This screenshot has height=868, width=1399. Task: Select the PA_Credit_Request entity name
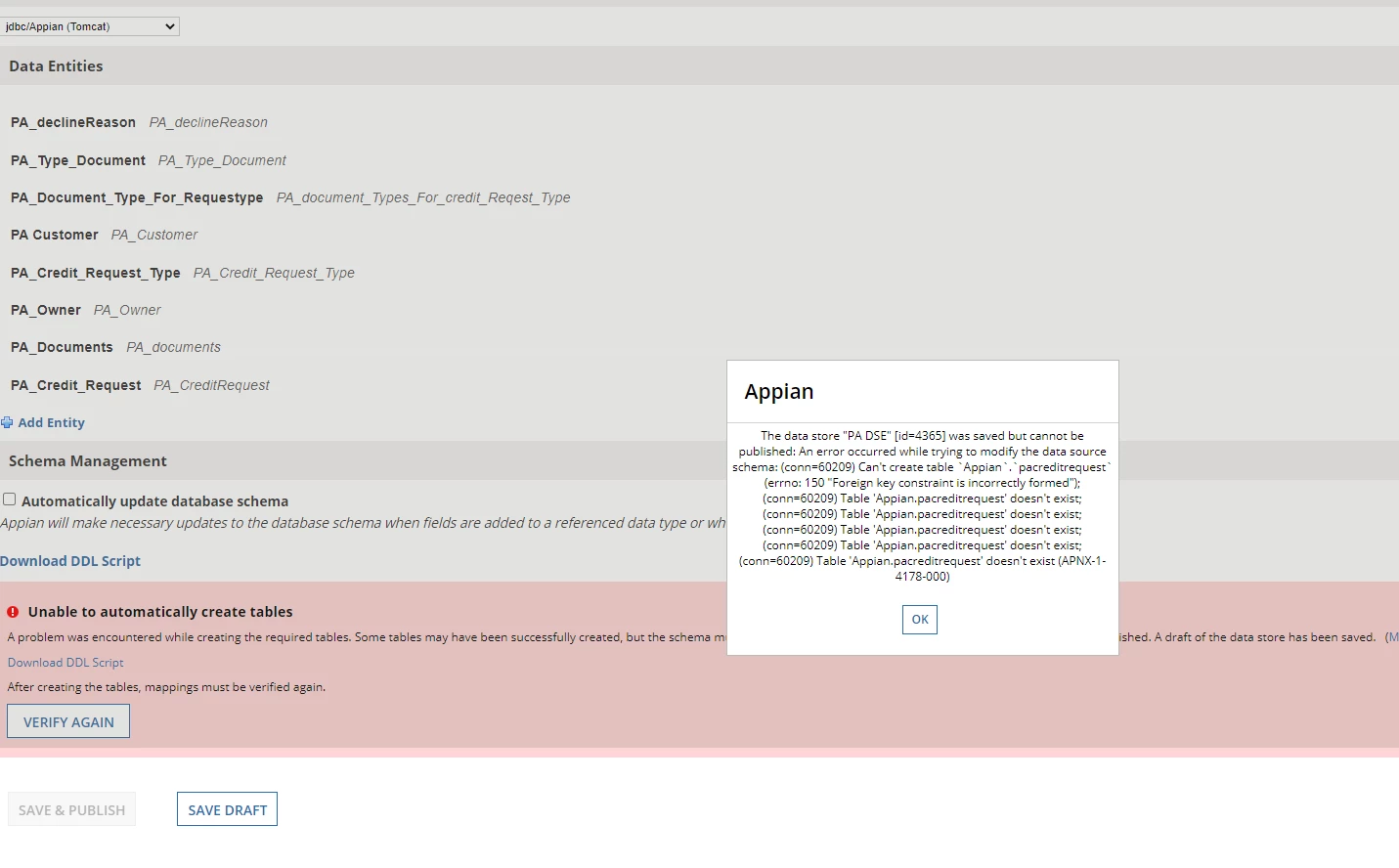click(76, 385)
